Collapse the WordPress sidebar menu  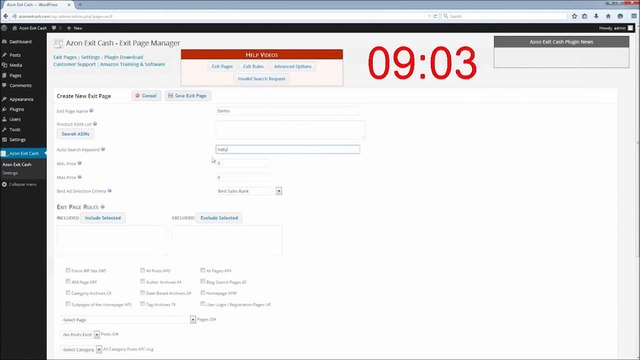tap(19, 184)
